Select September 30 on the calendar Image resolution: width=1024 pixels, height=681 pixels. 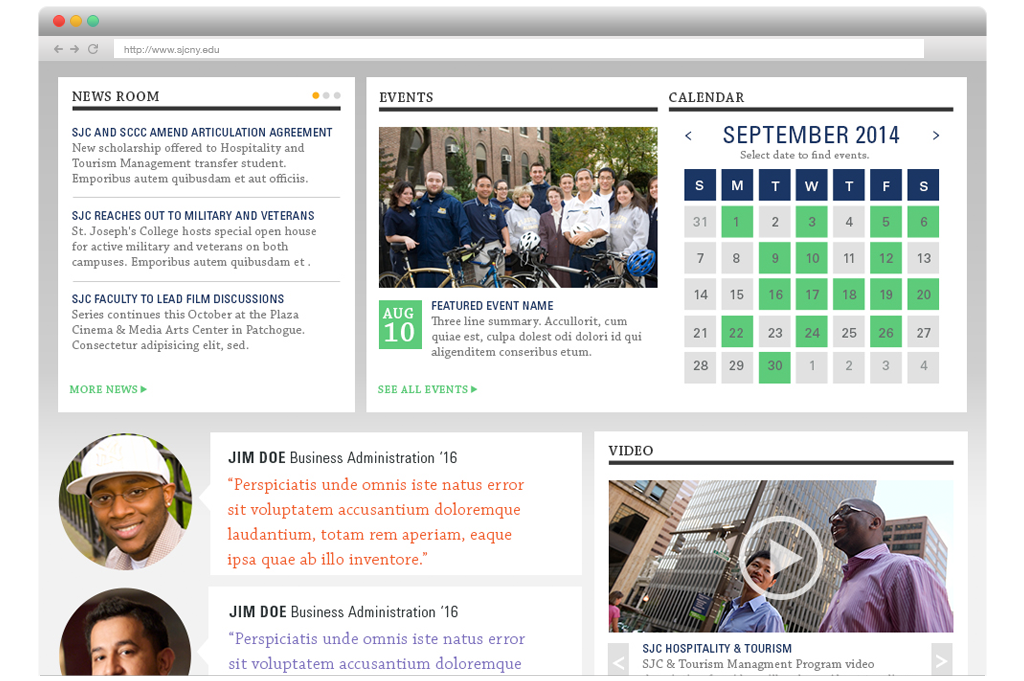click(x=775, y=366)
